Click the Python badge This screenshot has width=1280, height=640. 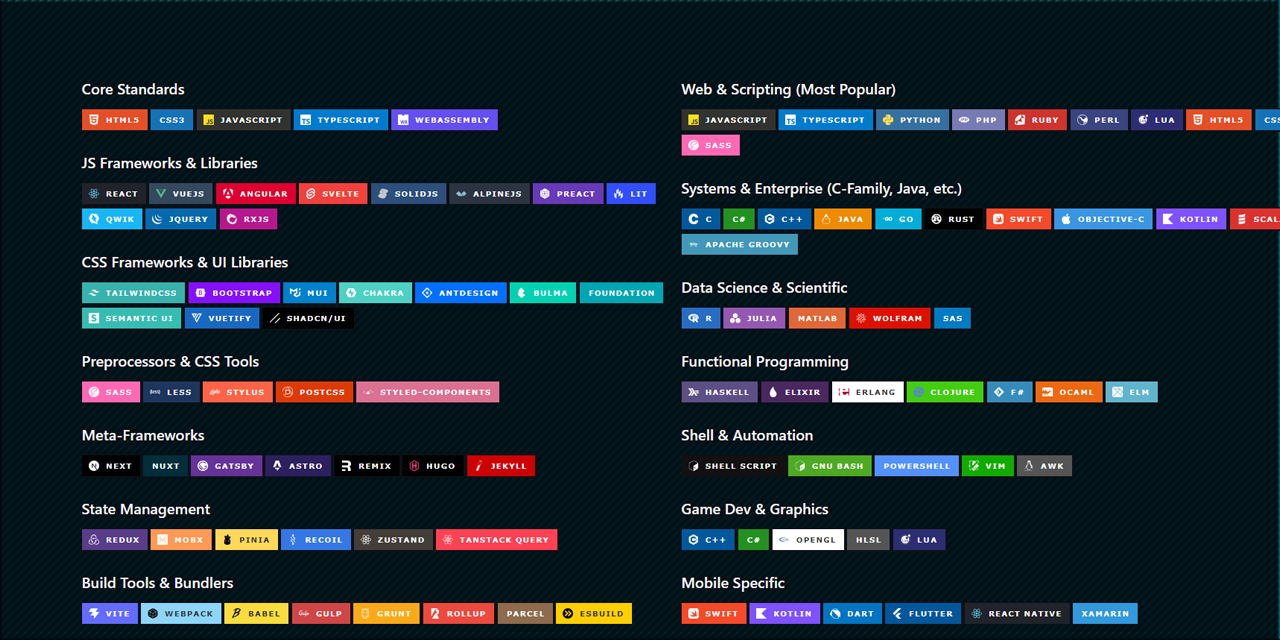click(912, 120)
